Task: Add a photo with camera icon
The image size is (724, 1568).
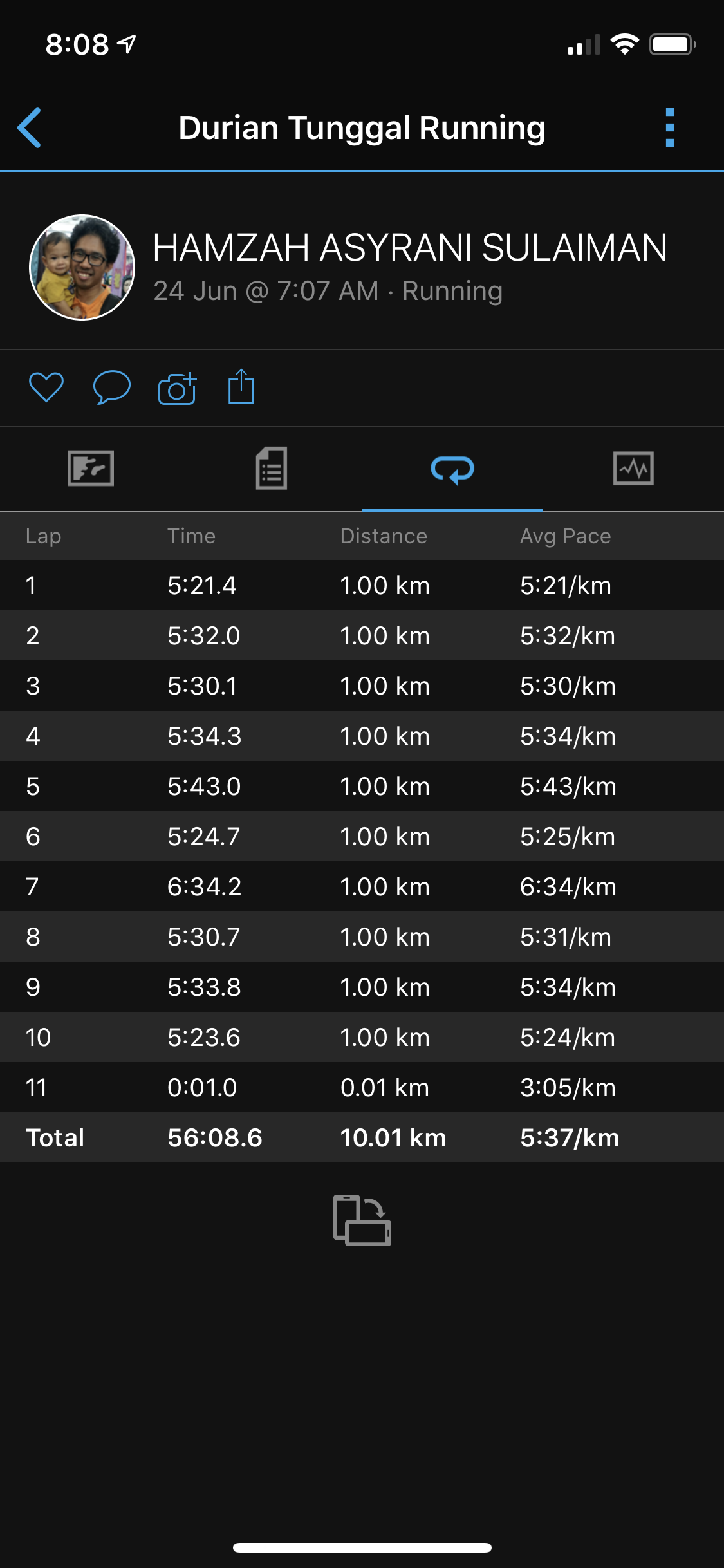Action: 177,388
